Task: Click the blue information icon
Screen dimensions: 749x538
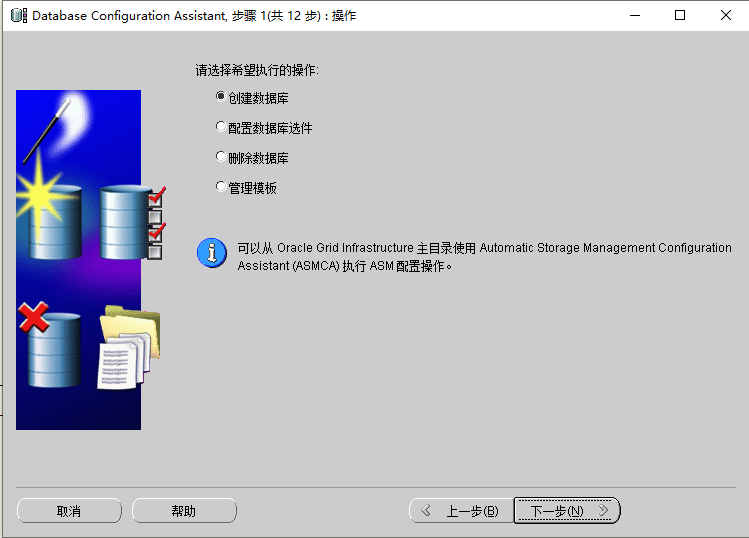Action: tap(212, 253)
